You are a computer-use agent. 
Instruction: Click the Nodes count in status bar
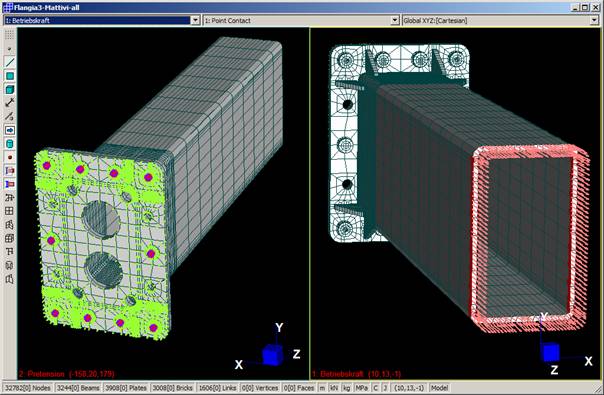tap(28, 388)
